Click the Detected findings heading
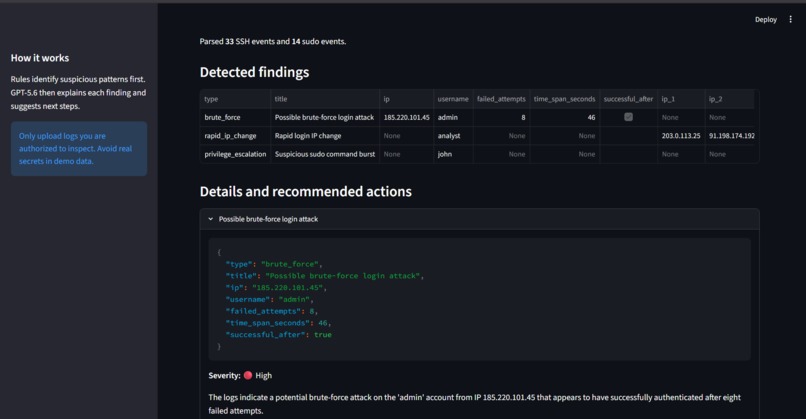The width and height of the screenshot is (806, 419). pyautogui.click(x=254, y=72)
